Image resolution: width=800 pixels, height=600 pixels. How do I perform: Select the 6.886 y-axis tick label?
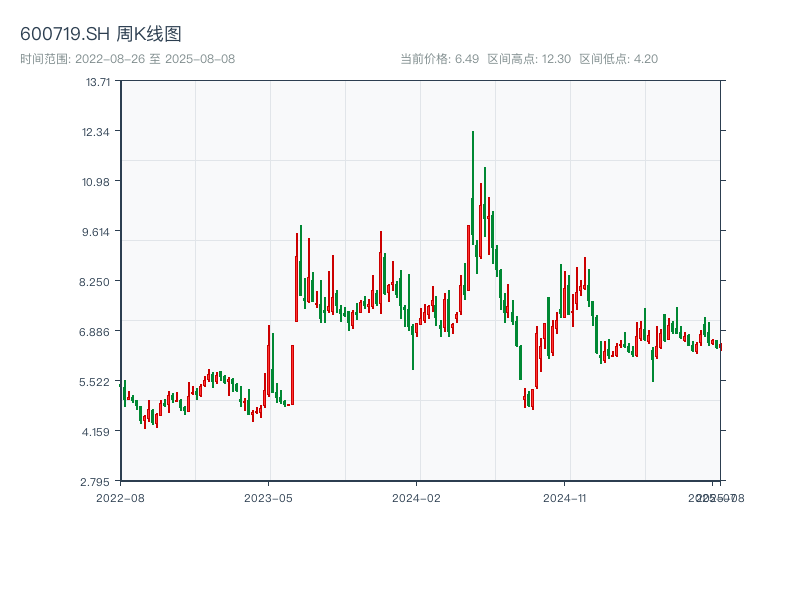click(98, 331)
